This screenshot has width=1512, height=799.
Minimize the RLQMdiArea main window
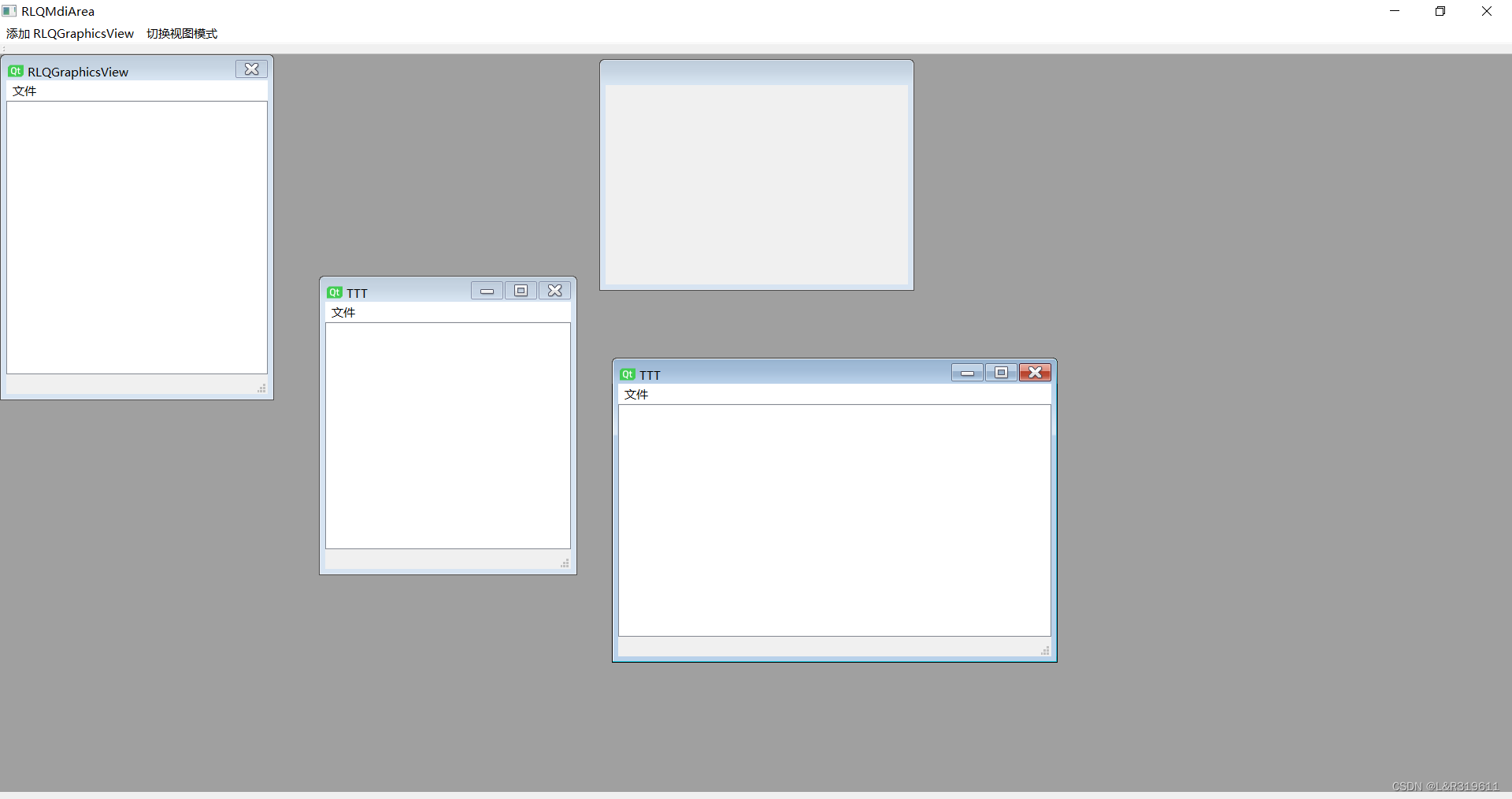1395,11
